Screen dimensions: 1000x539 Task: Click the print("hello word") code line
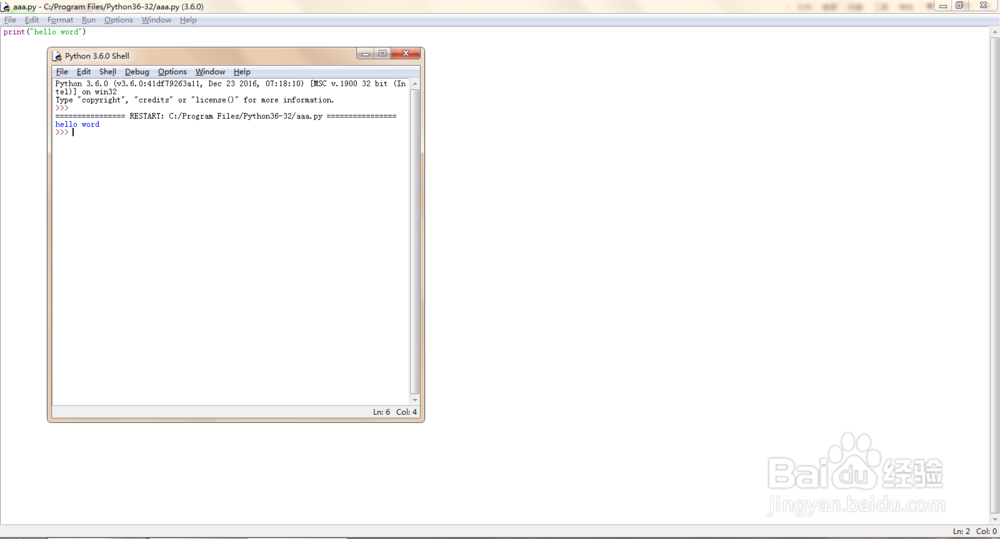[x=45, y=32]
